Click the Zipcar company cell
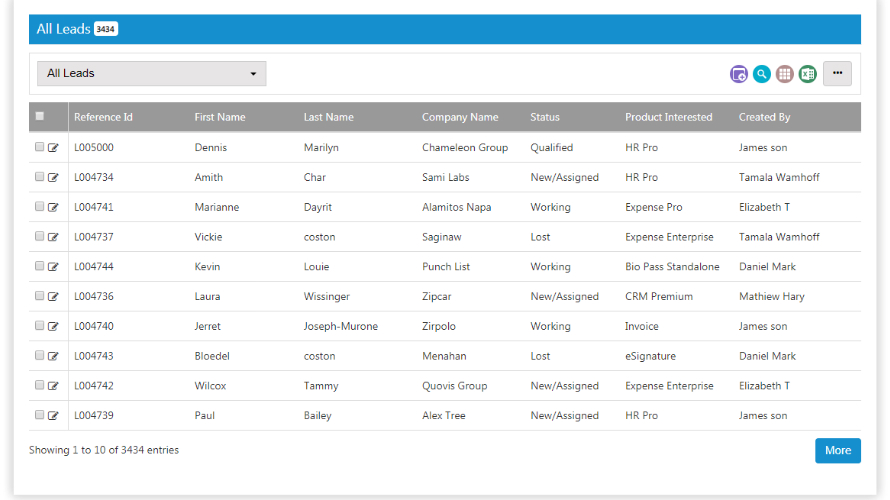The image size is (890, 500). point(436,296)
